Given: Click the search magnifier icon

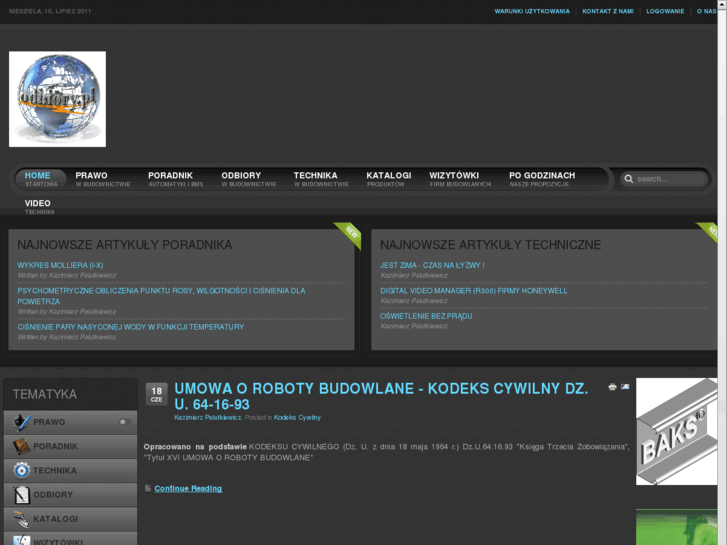Looking at the screenshot, I should (629, 179).
